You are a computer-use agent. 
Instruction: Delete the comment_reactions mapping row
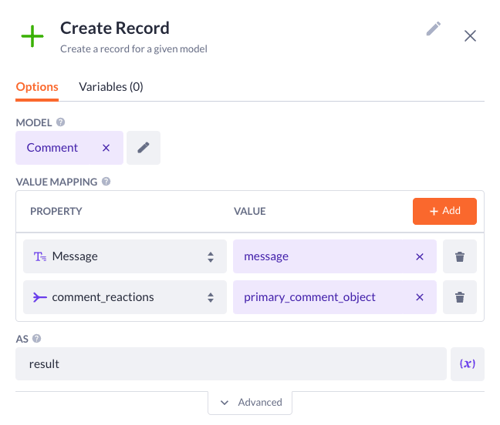tap(460, 297)
